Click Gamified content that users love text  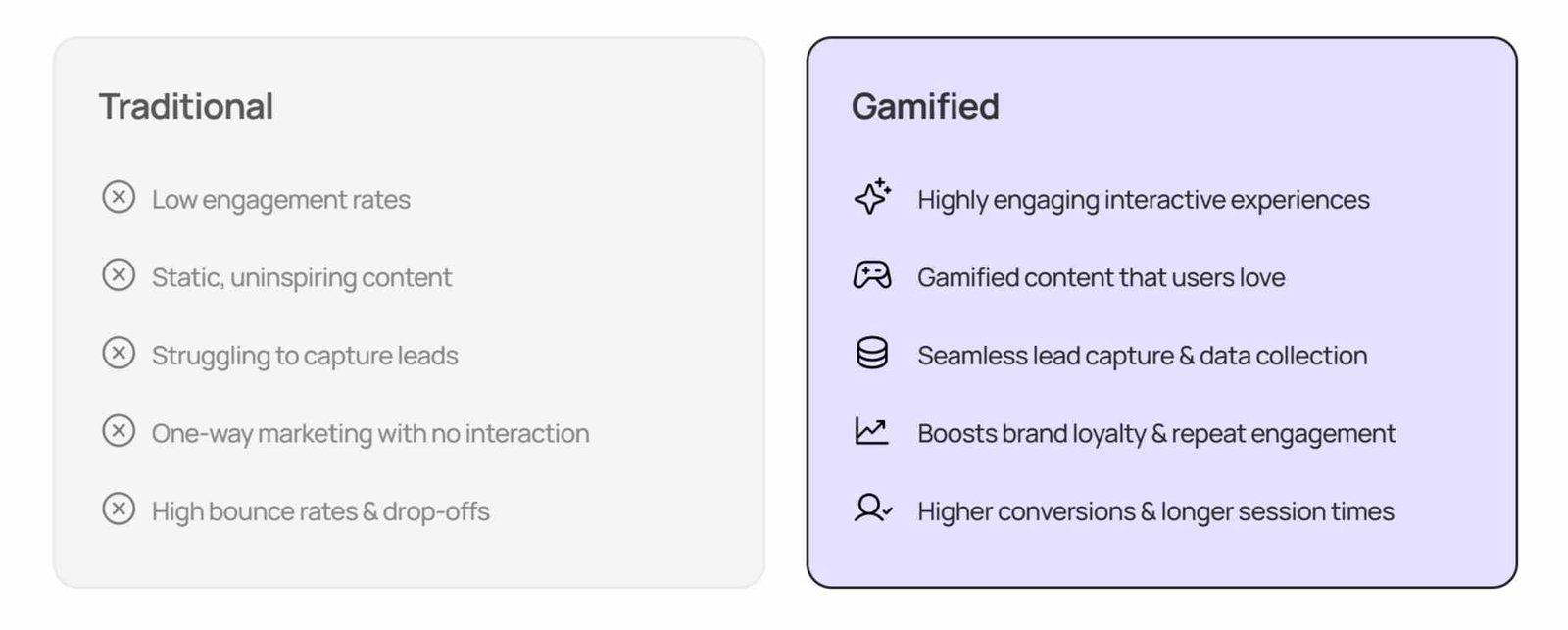(x=1102, y=278)
